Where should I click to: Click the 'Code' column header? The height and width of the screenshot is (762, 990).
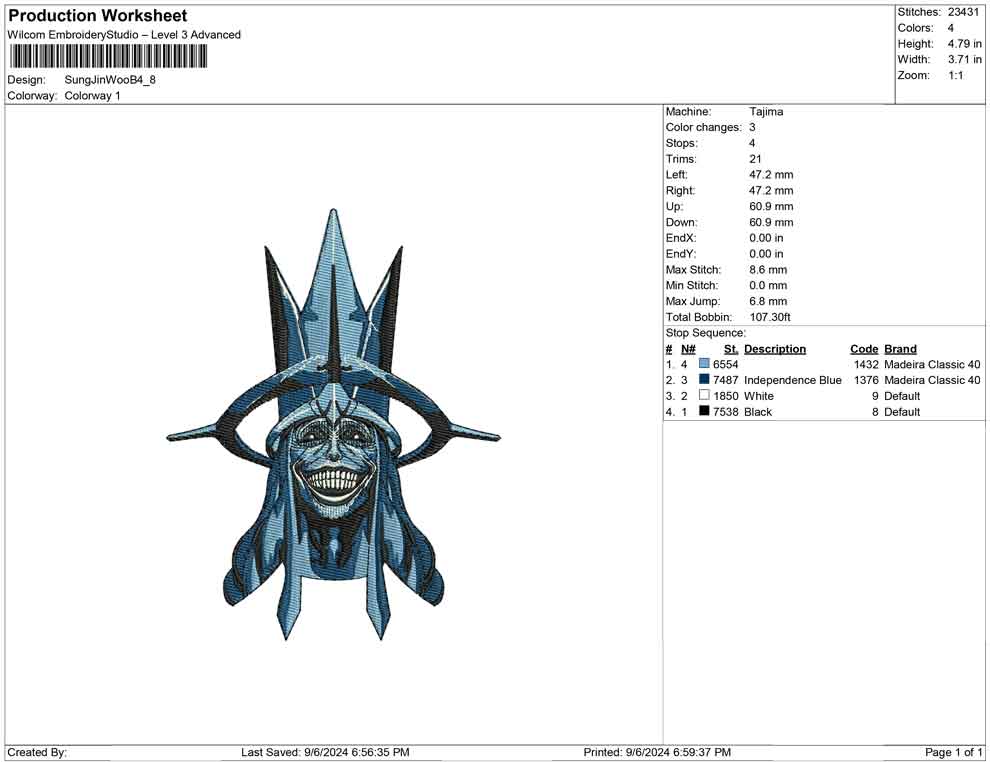pyautogui.click(x=864, y=348)
